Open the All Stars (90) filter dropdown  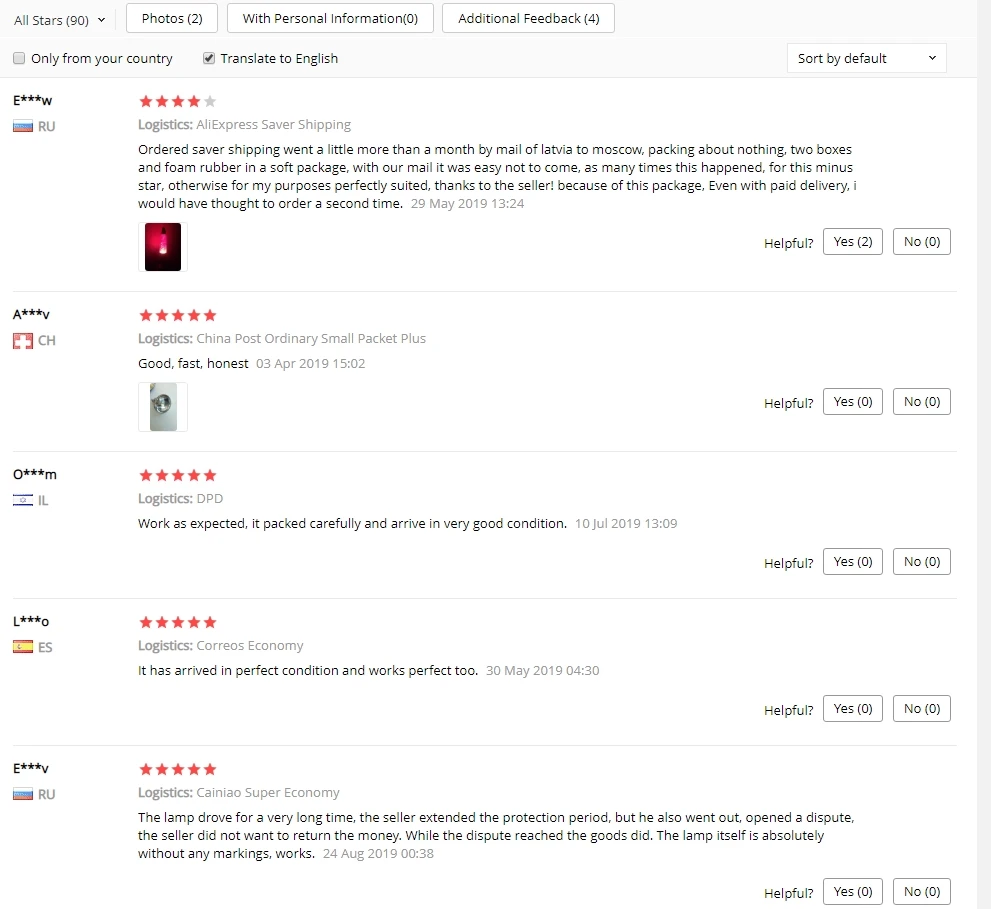59,20
